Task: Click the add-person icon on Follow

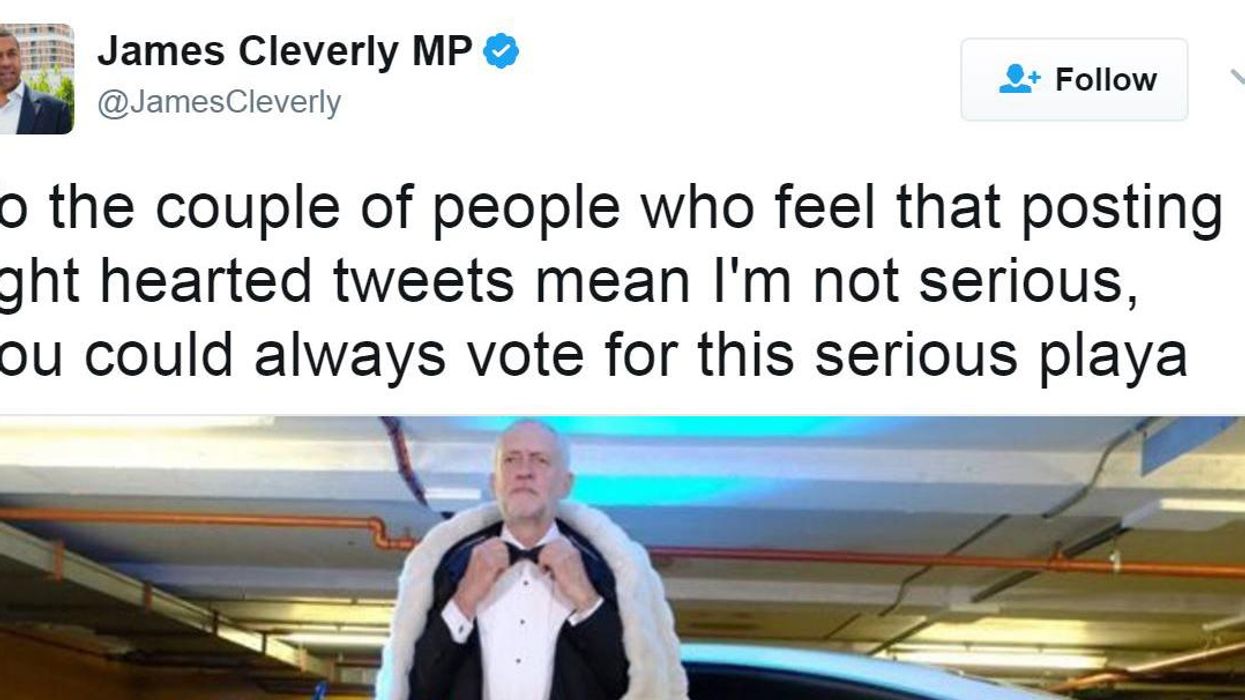Action: (x=1019, y=80)
